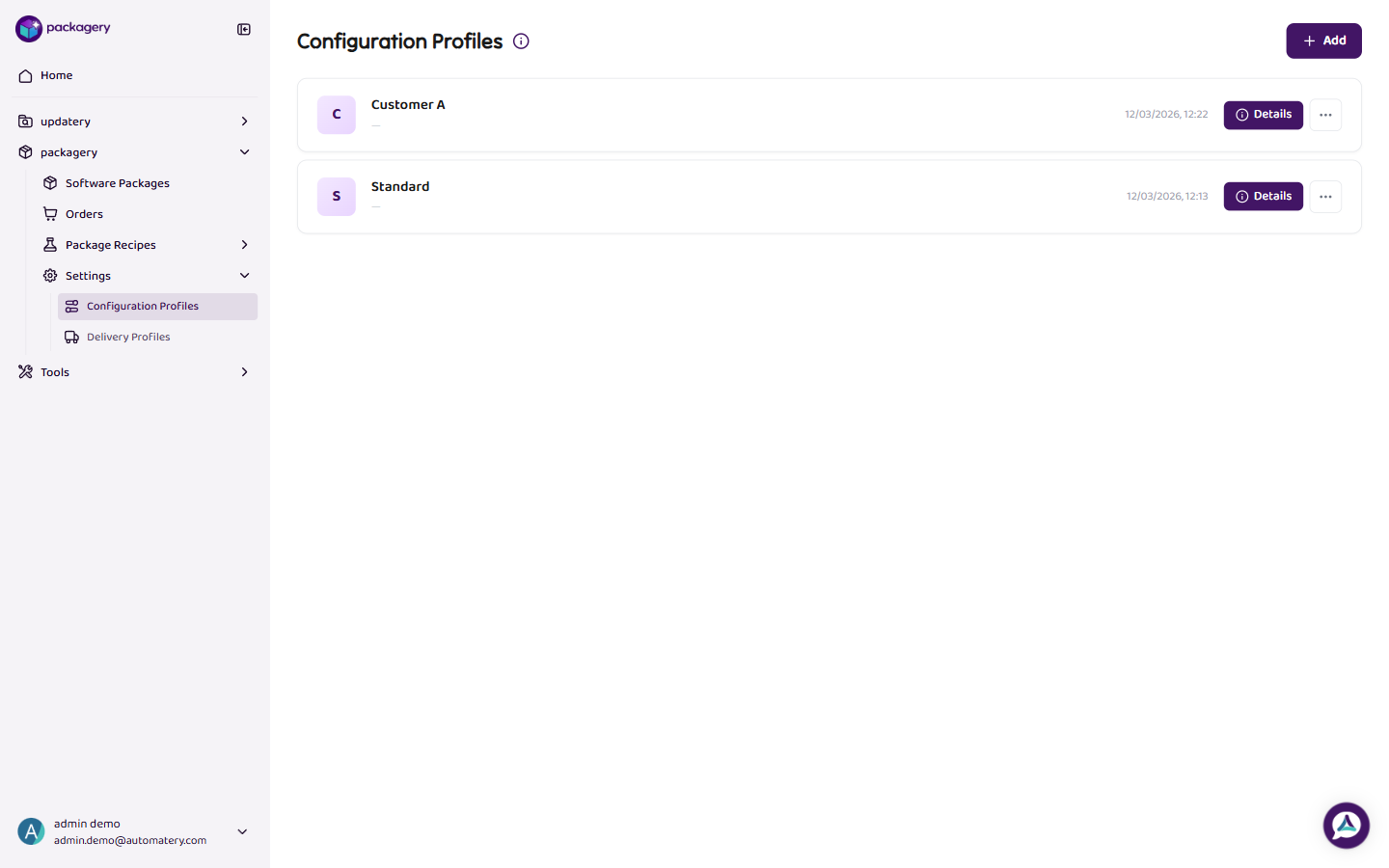Screen dimensions: 1389x868
Task: Click the Standard profile avatar
Action: [336, 196]
